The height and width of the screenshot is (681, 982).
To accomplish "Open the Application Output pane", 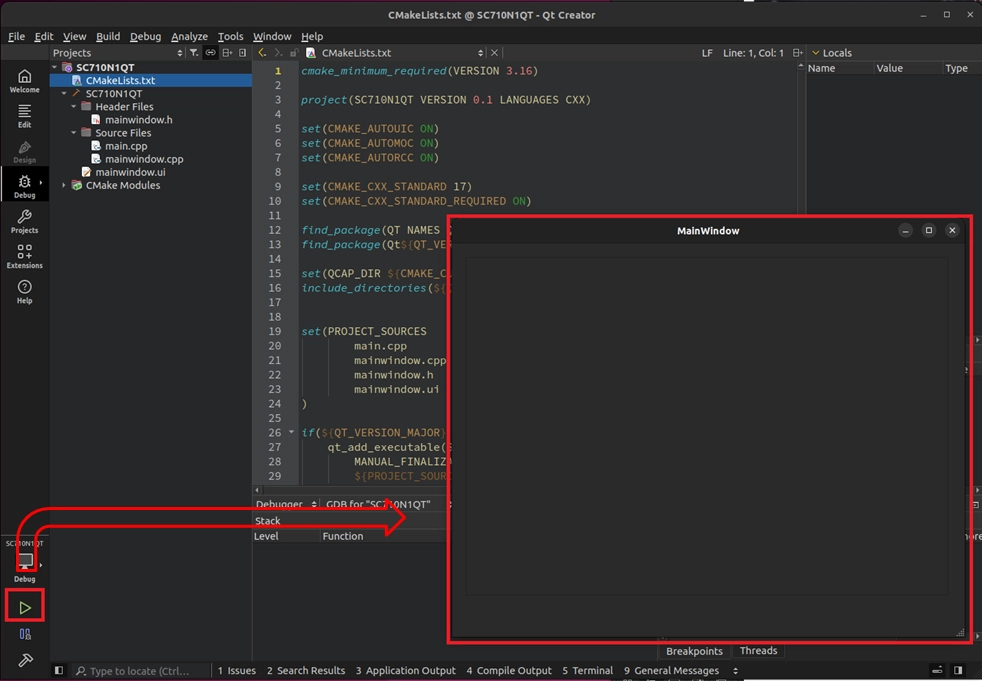I will click(x=405, y=671).
